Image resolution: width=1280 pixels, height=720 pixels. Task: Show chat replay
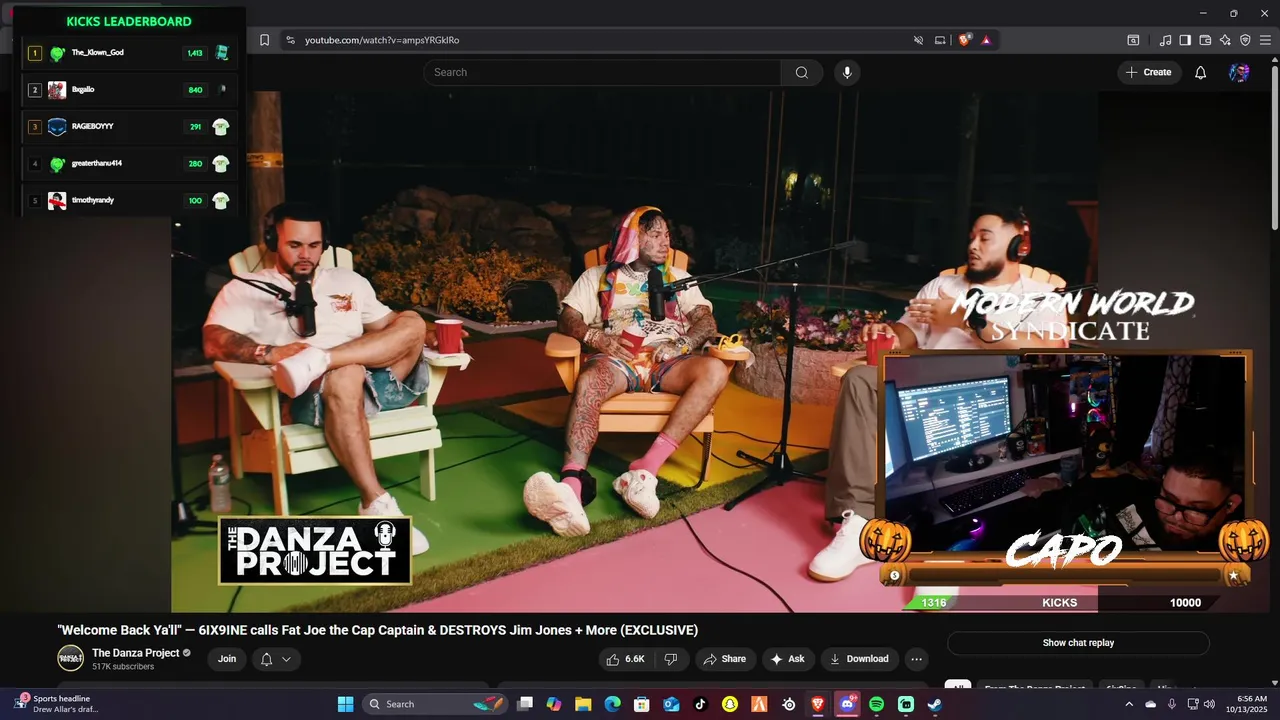pyautogui.click(x=1078, y=643)
